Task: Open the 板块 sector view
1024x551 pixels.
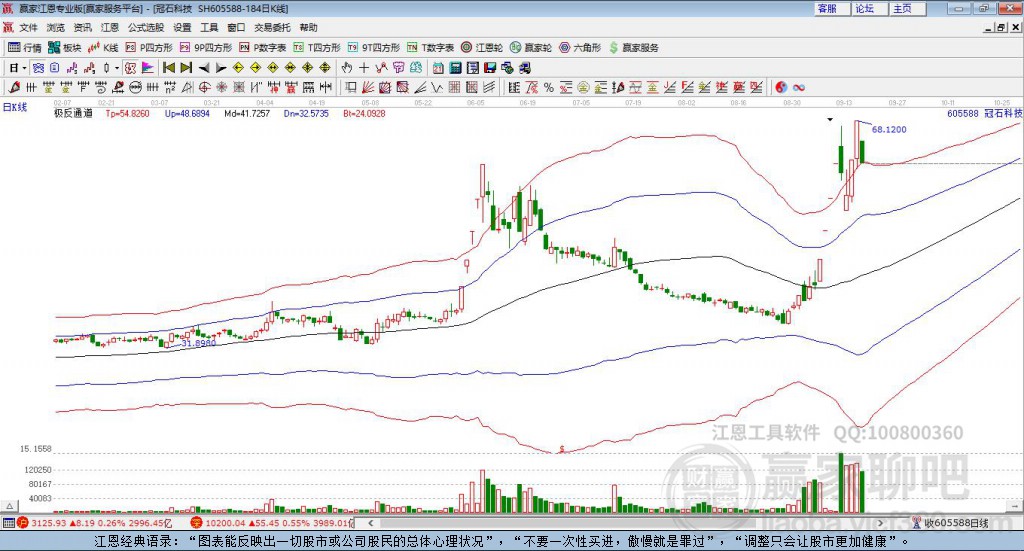Action: coord(65,48)
